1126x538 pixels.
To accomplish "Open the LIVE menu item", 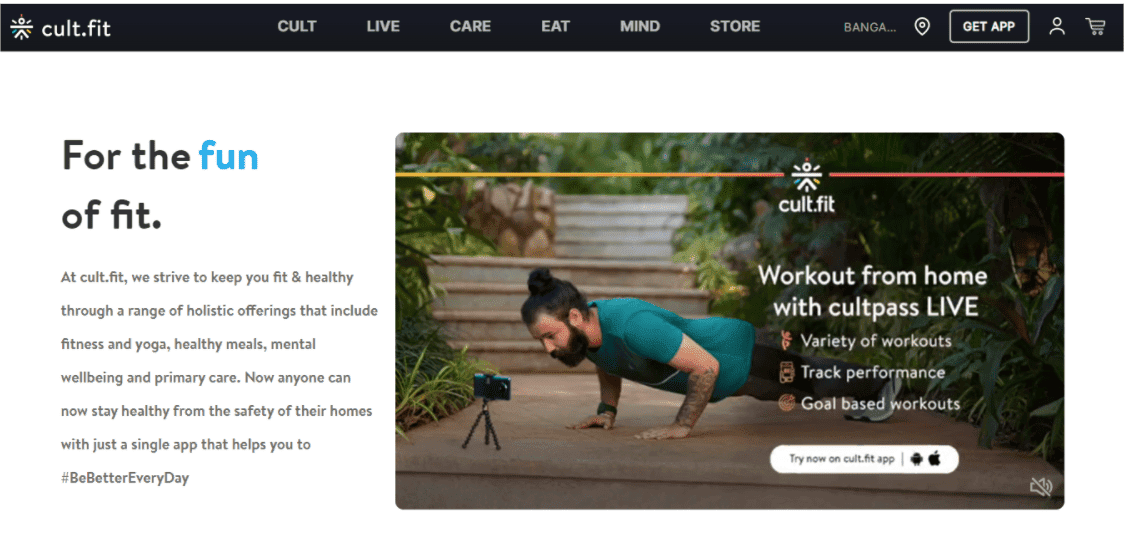I will 383,27.
